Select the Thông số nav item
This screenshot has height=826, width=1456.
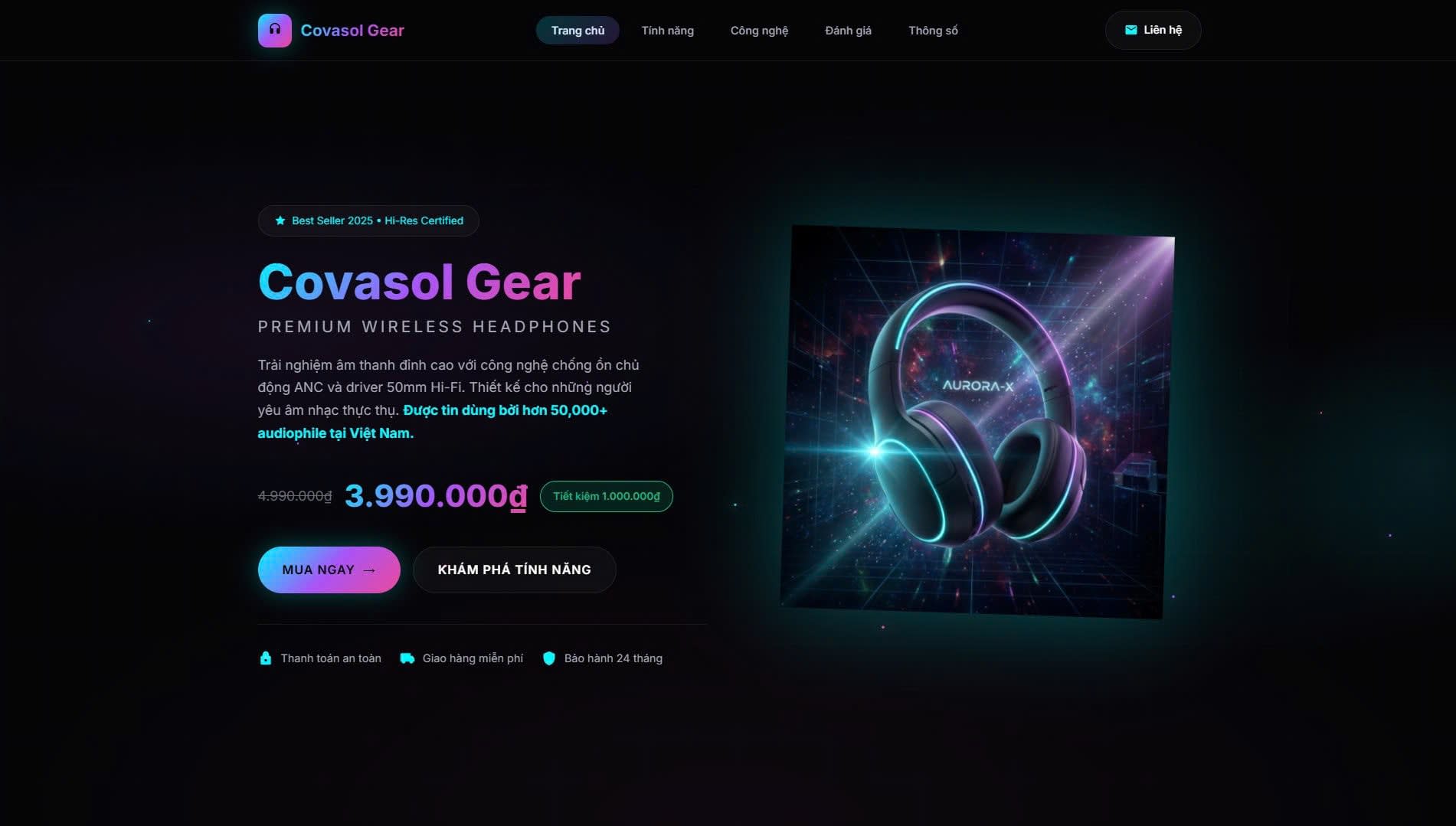[x=933, y=31]
